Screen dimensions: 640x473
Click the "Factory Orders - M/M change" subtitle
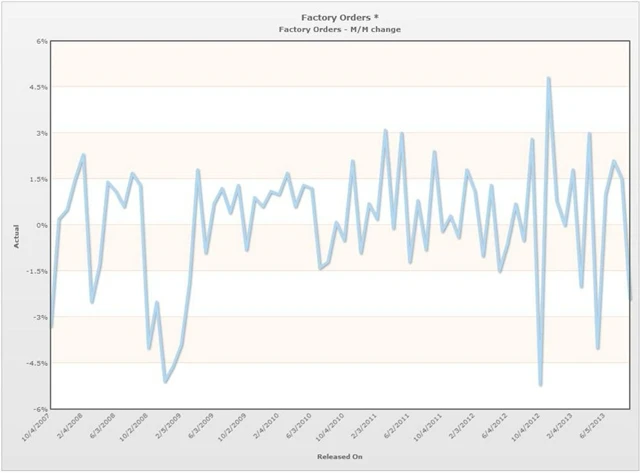pos(340,29)
